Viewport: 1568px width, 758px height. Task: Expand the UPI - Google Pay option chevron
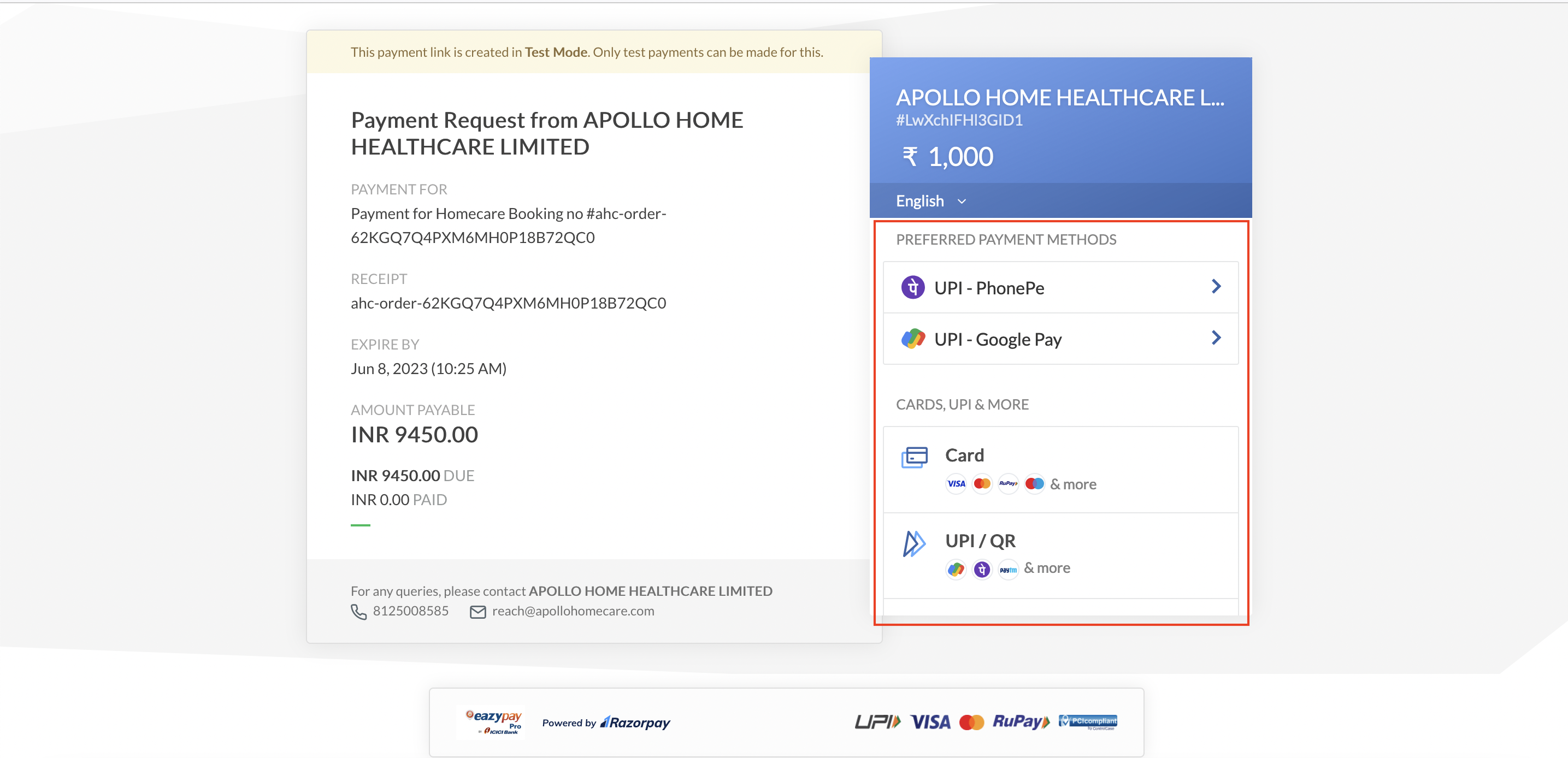[x=1216, y=337]
